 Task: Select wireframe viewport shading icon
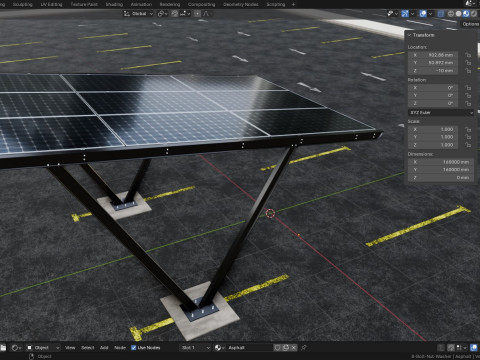click(451, 14)
